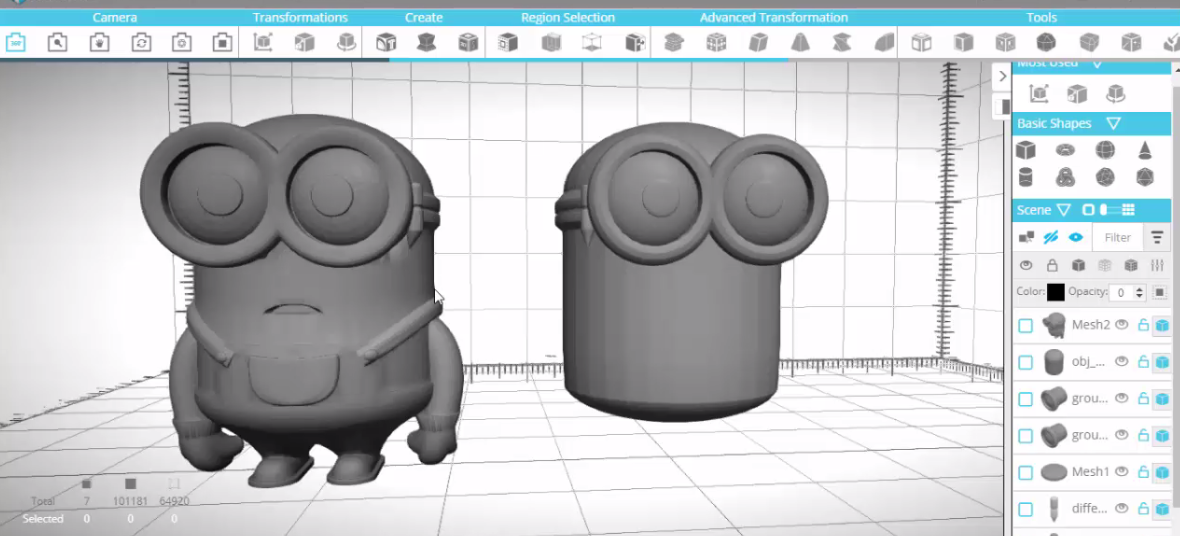Add a sphere from Basic Shapes
1180x536 pixels.
click(x=1105, y=150)
